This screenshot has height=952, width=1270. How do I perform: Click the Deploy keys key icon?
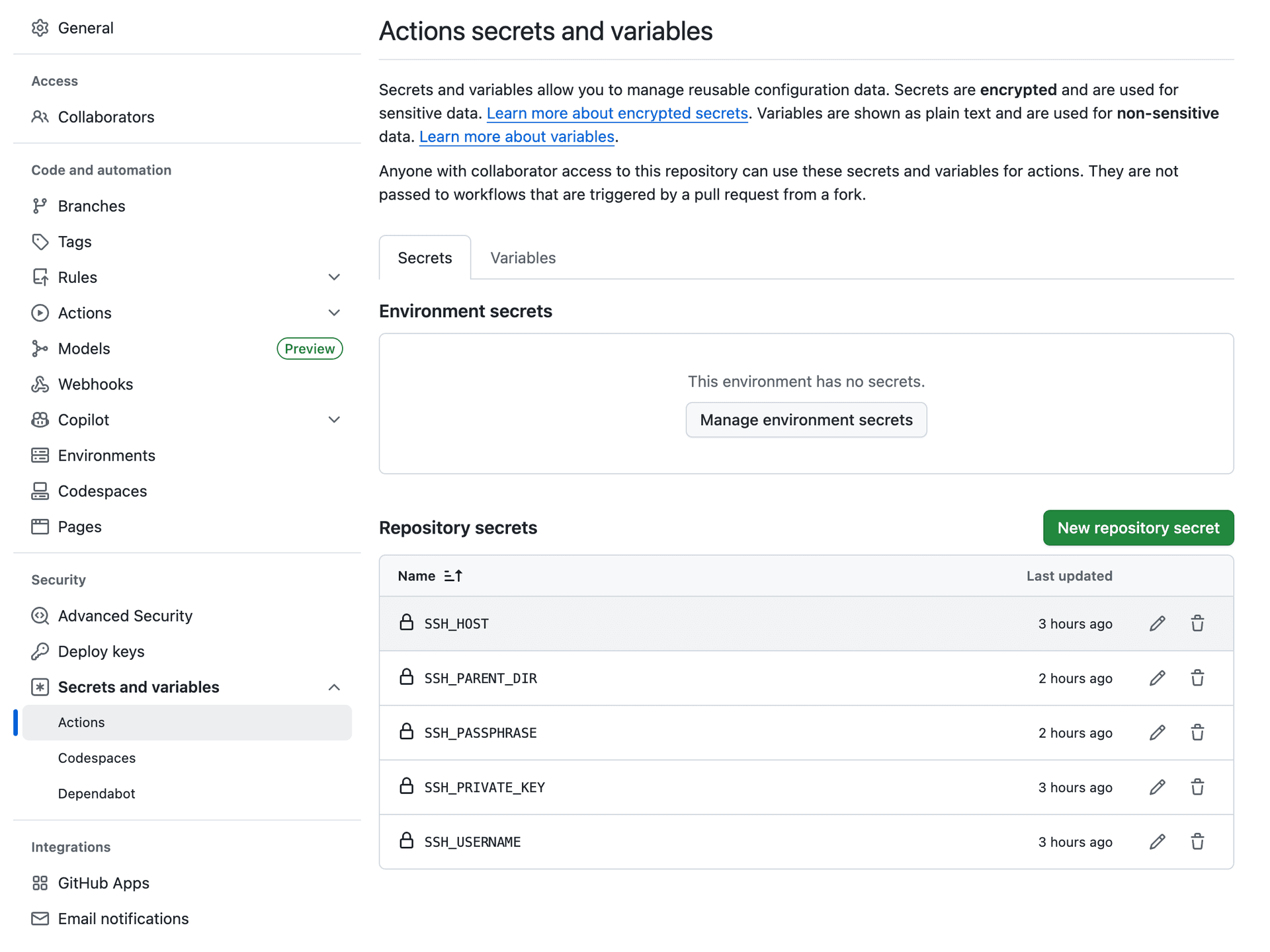coord(40,651)
